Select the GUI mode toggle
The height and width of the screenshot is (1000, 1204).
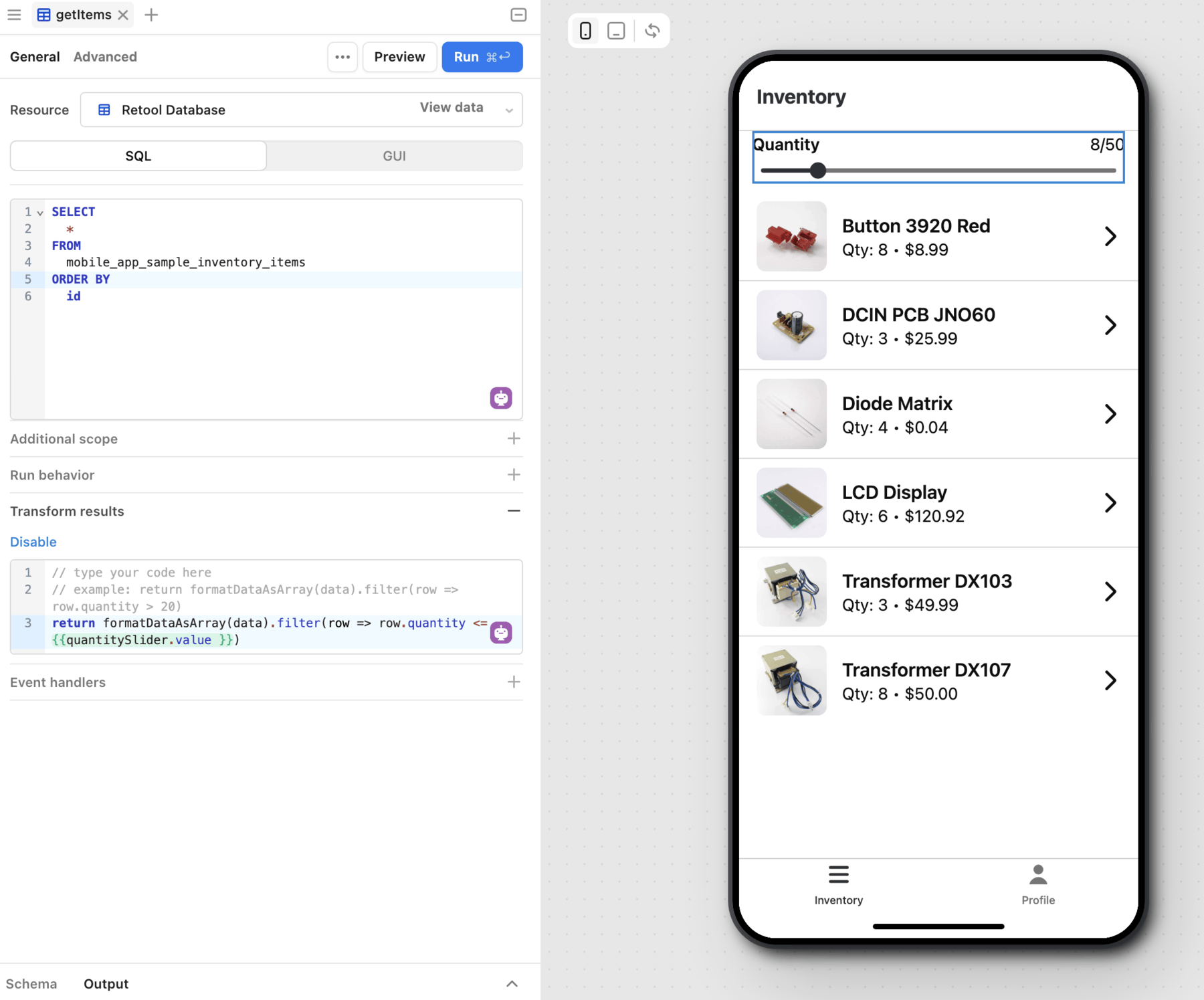coord(395,156)
